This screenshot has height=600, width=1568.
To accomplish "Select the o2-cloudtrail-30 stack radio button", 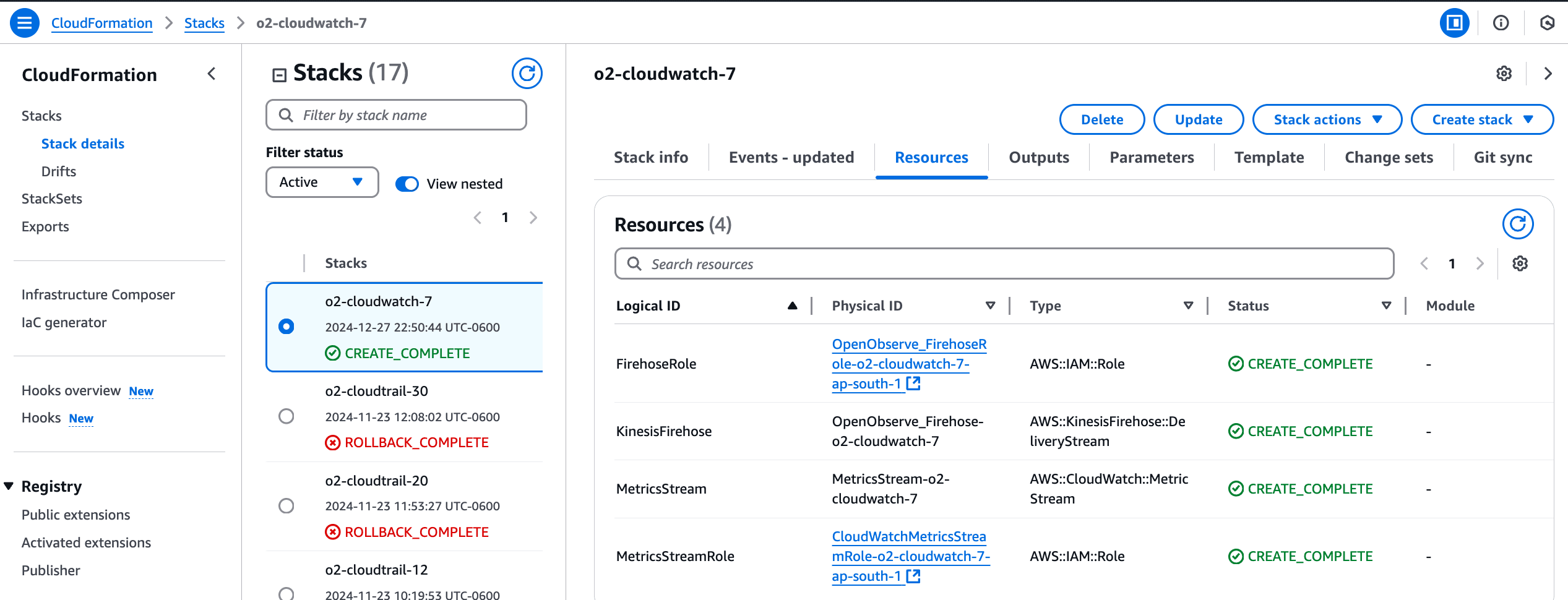I will tap(286, 416).
